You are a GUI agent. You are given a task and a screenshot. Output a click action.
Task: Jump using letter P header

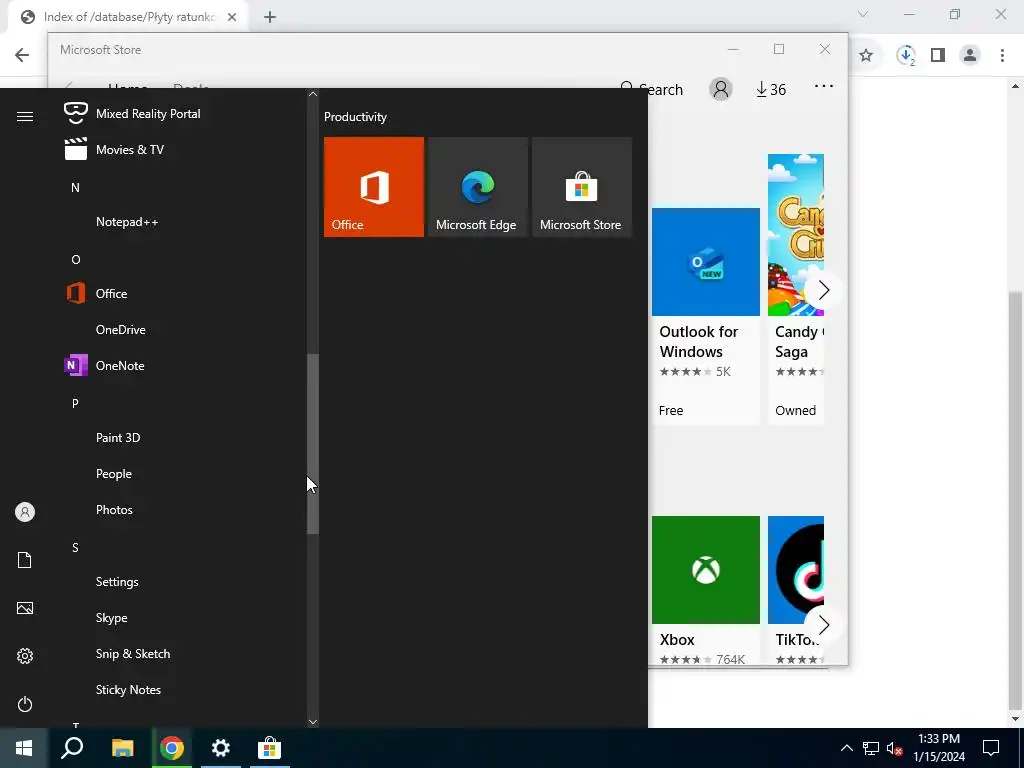click(x=75, y=404)
